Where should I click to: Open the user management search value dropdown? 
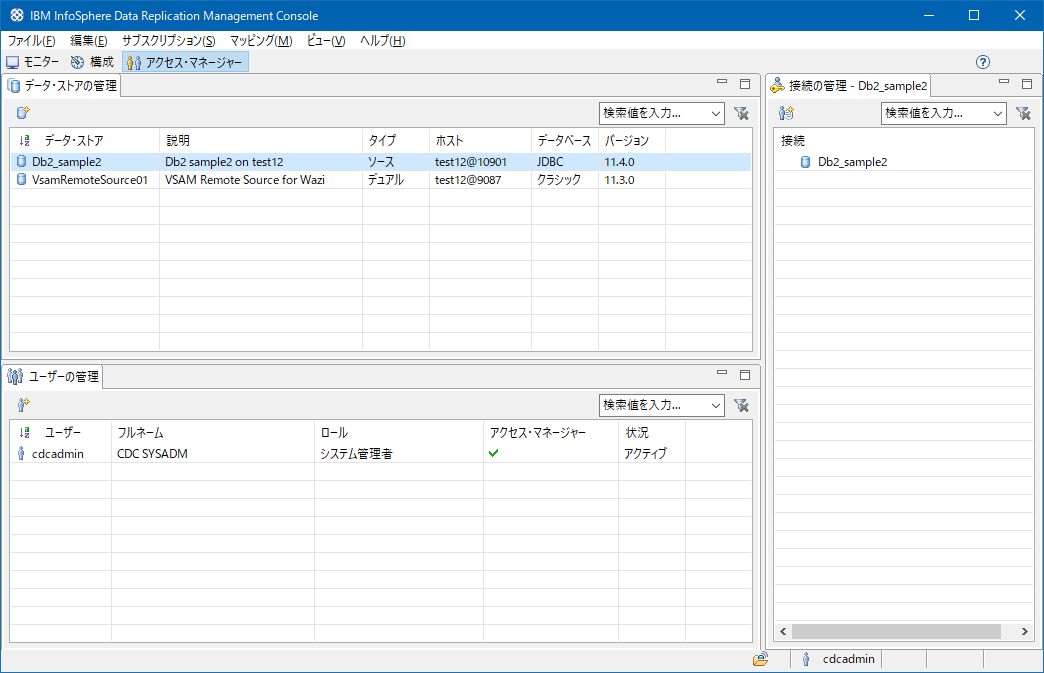pyautogui.click(x=716, y=405)
